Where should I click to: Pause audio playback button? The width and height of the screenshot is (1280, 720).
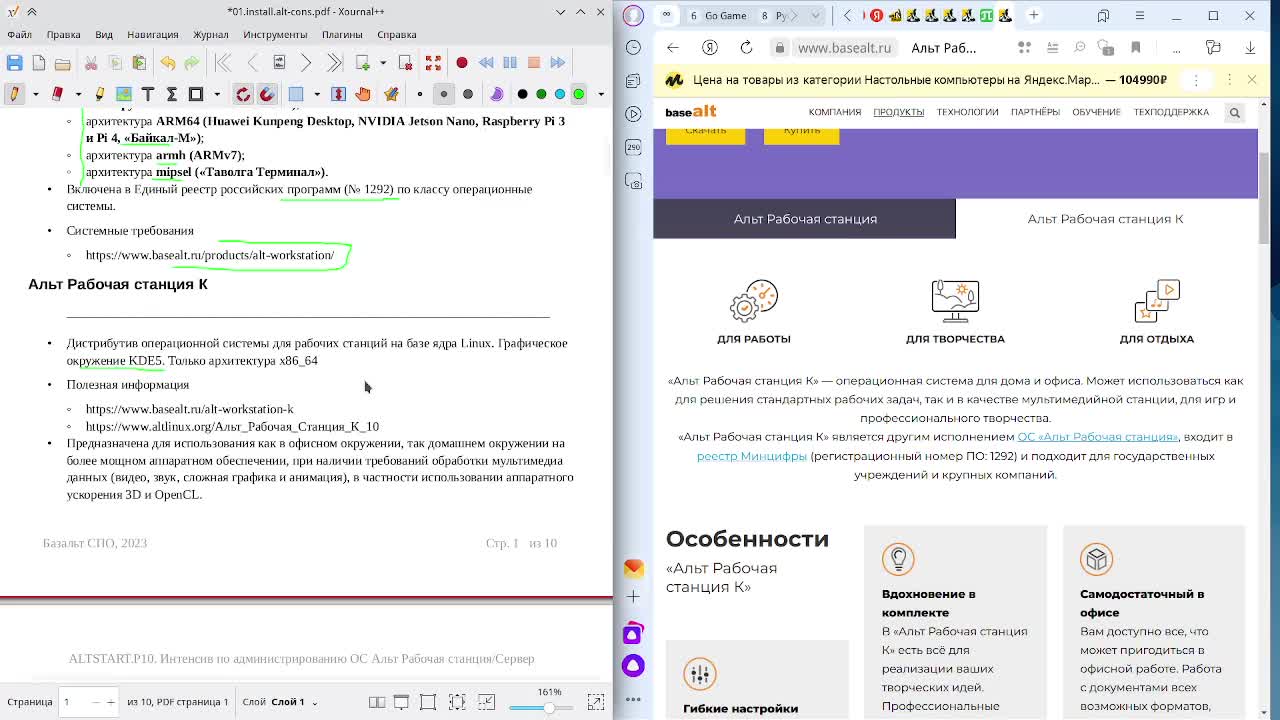510,63
